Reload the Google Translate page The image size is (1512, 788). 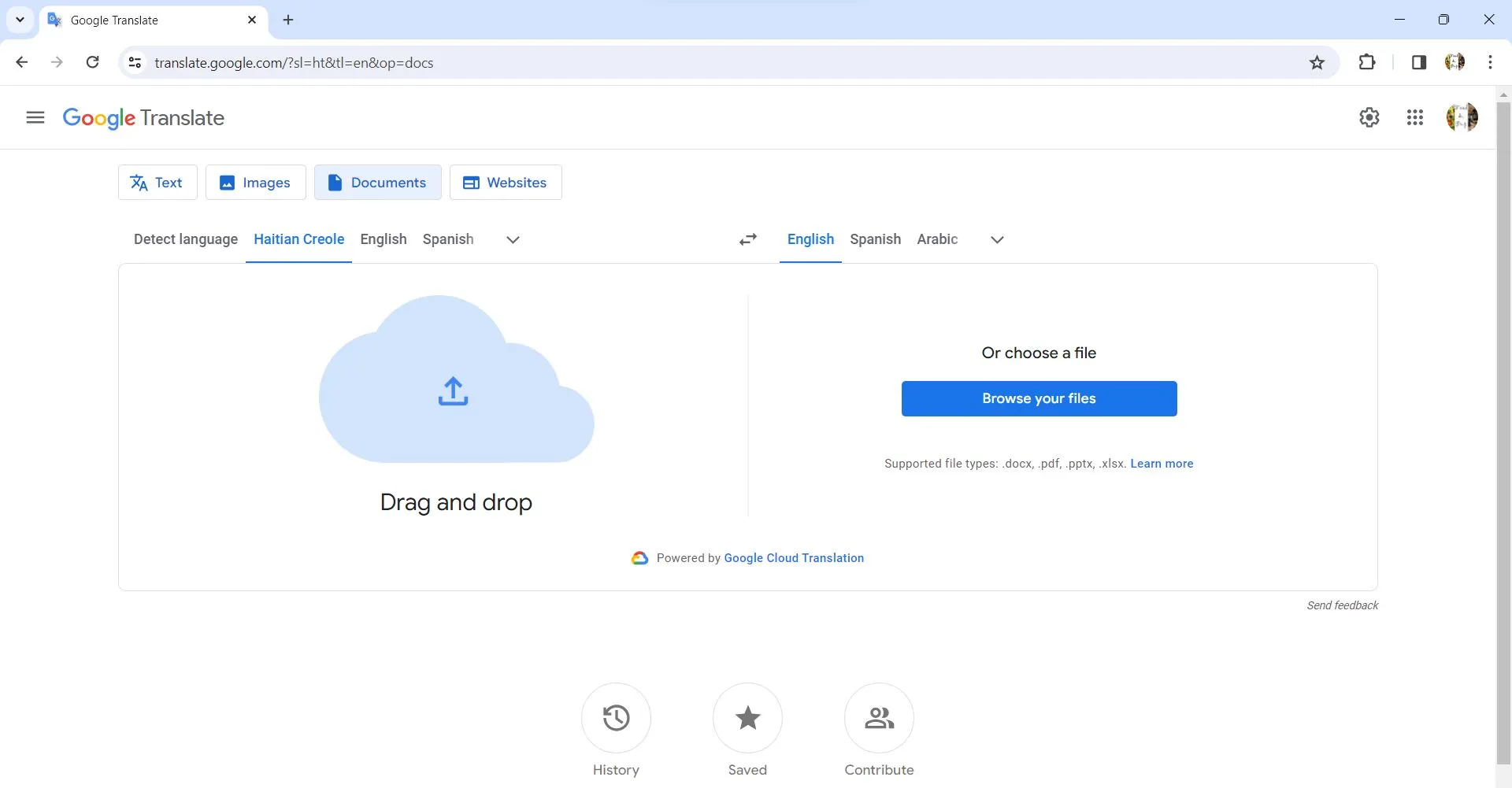(x=92, y=62)
